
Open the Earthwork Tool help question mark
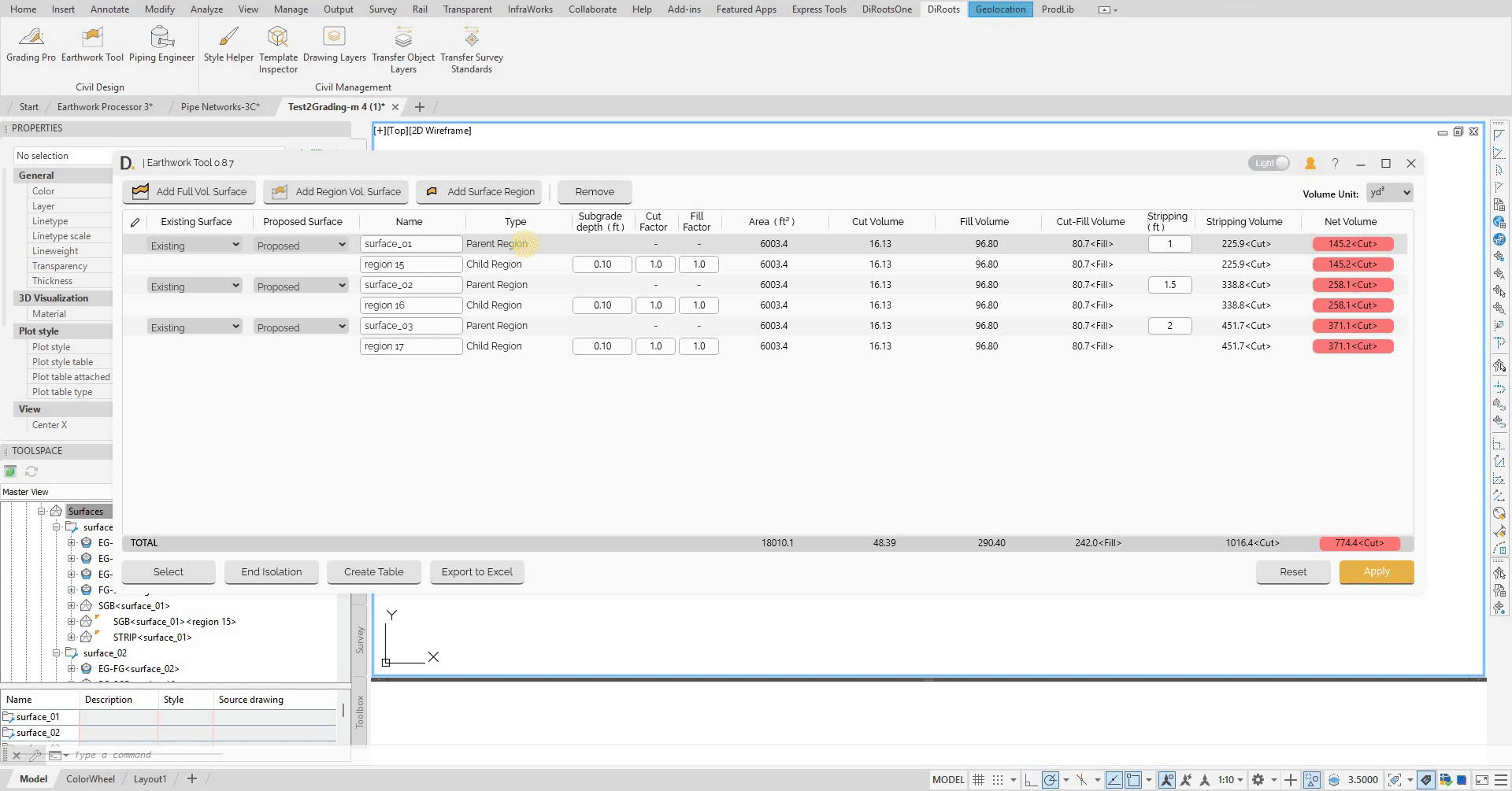point(1335,163)
